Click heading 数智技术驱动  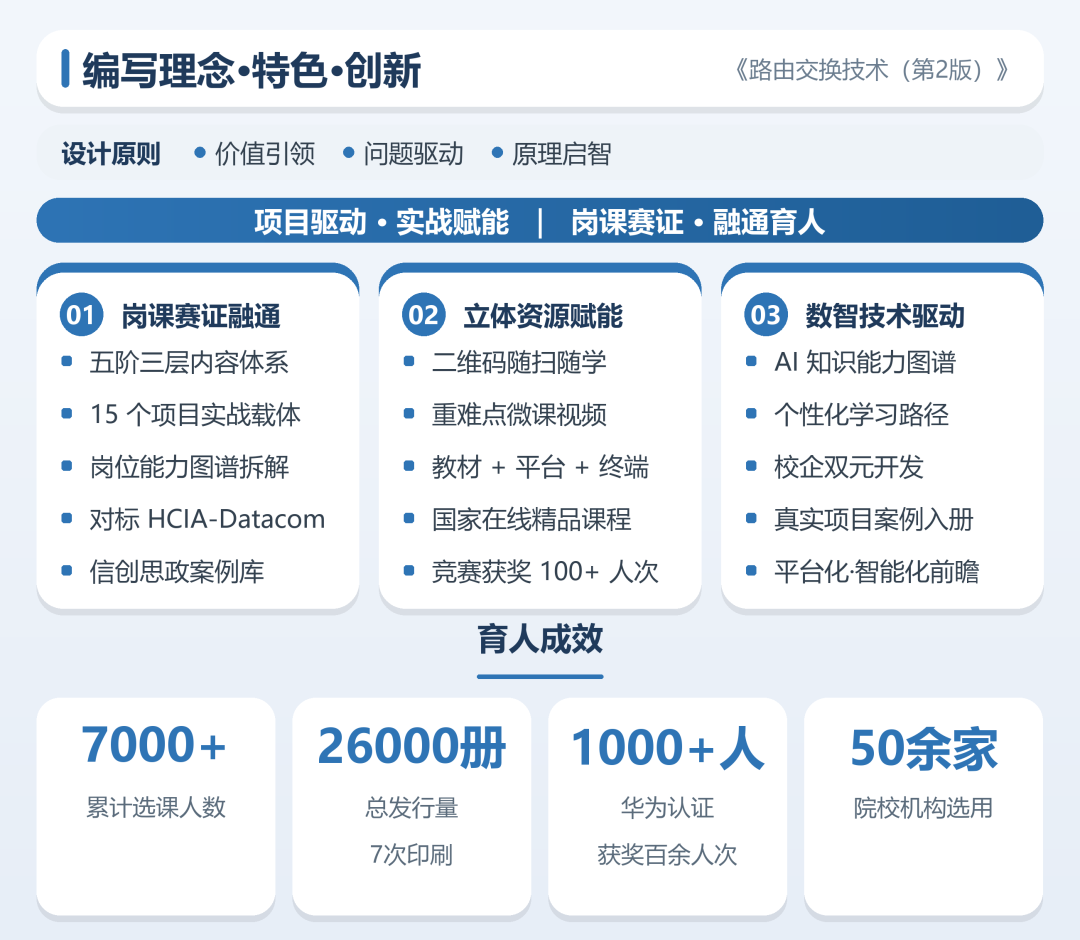click(885, 316)
